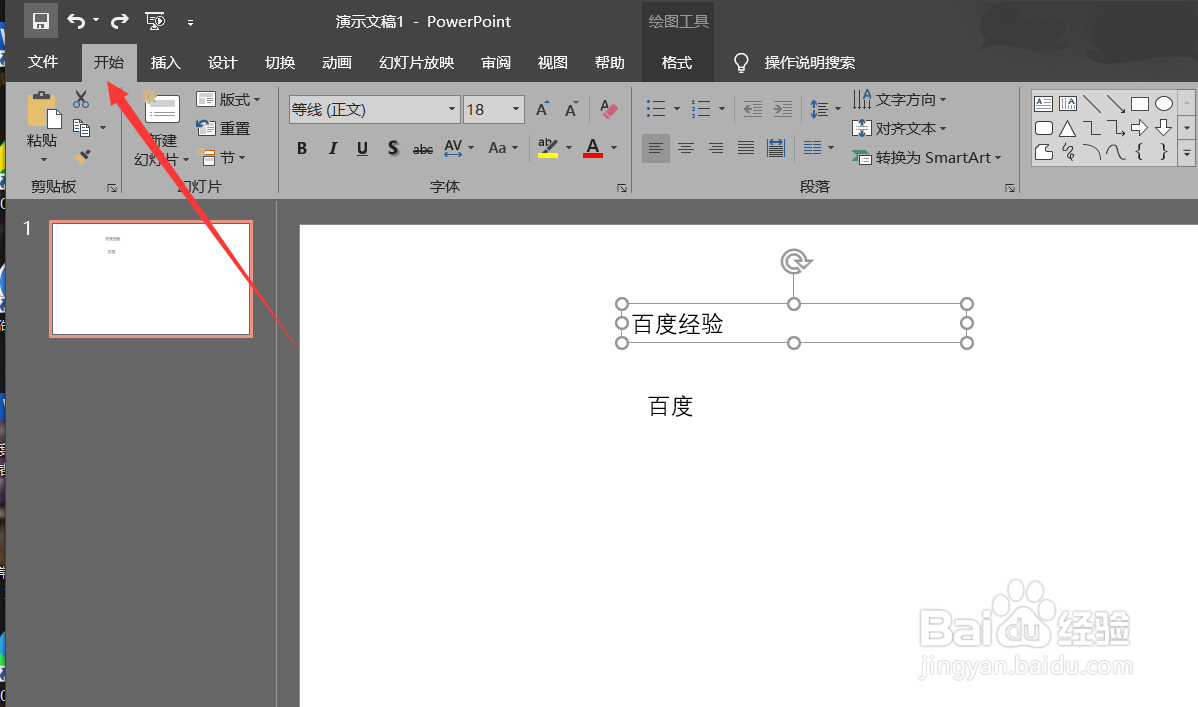
Task: Open the Change Case Aa dropdown
Action: 503,148
